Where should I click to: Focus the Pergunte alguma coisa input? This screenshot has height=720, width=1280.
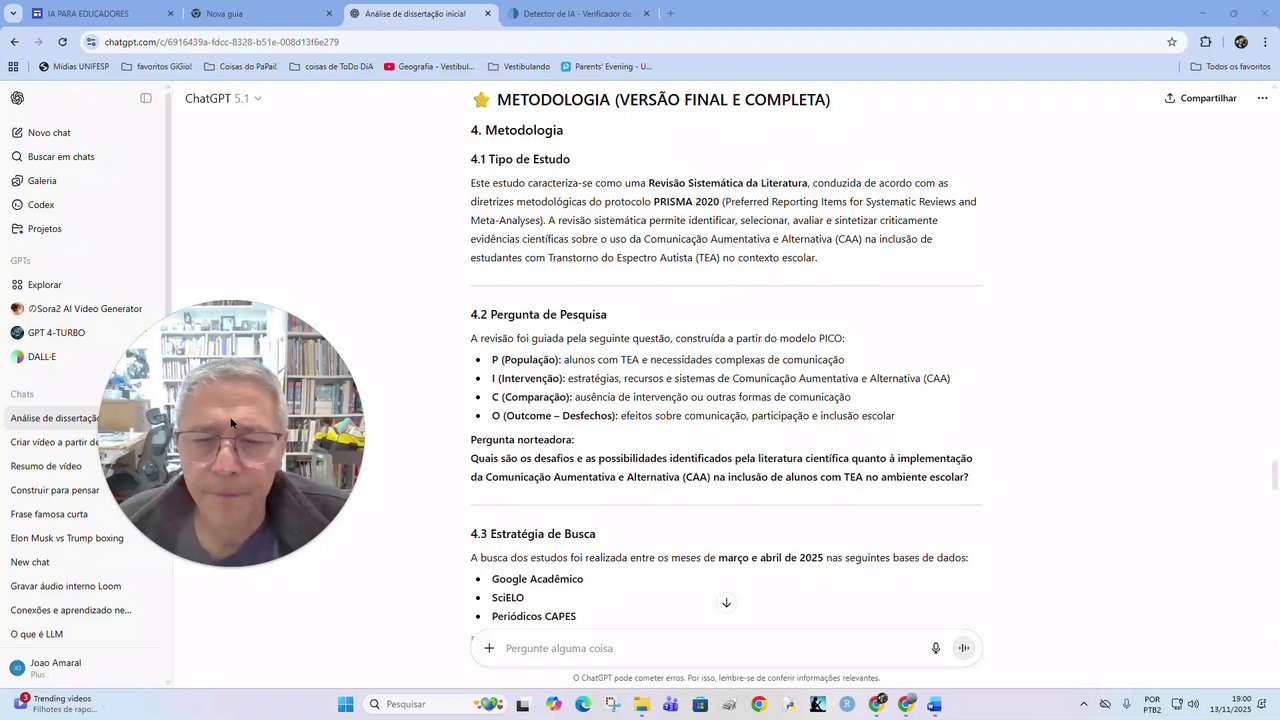(710, 648)
